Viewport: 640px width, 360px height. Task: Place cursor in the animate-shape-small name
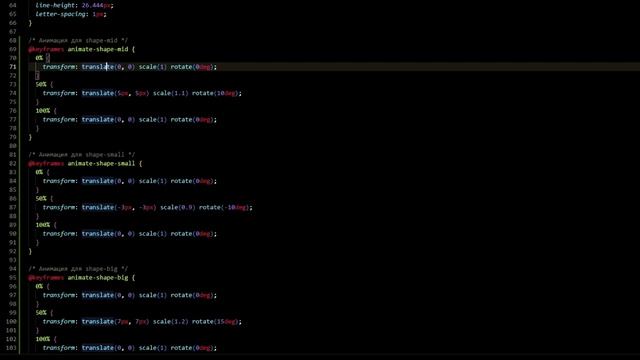pyautogui.click(x=102, y=164)
